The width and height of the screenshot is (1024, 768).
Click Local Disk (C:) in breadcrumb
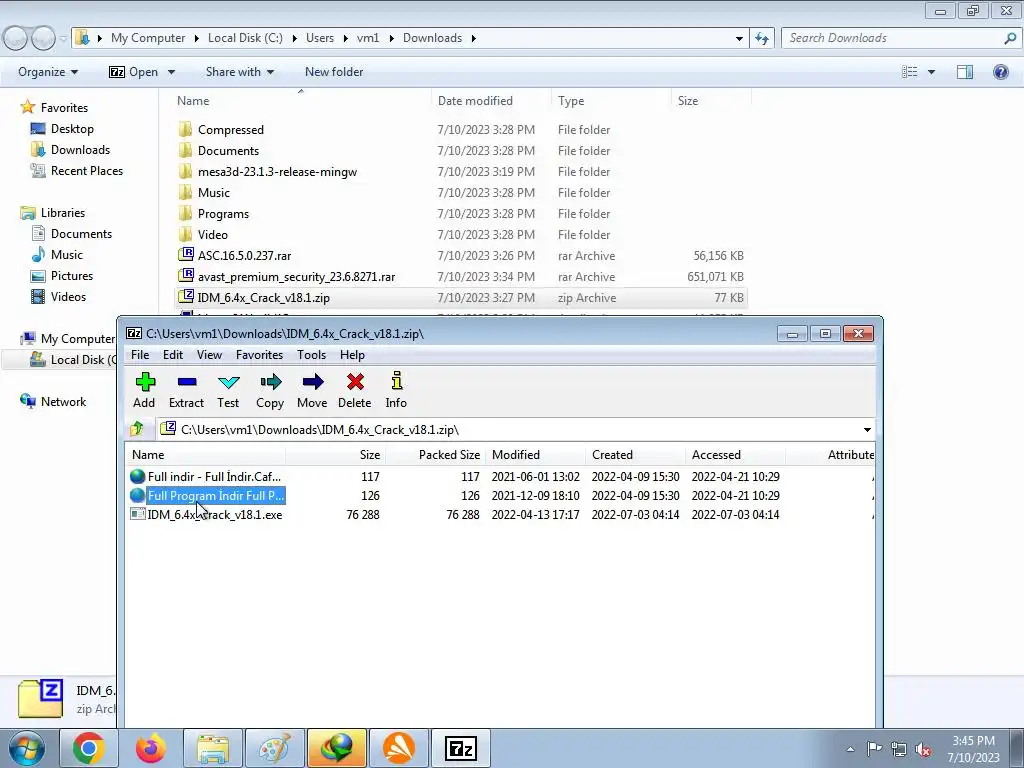click(245, 38)
